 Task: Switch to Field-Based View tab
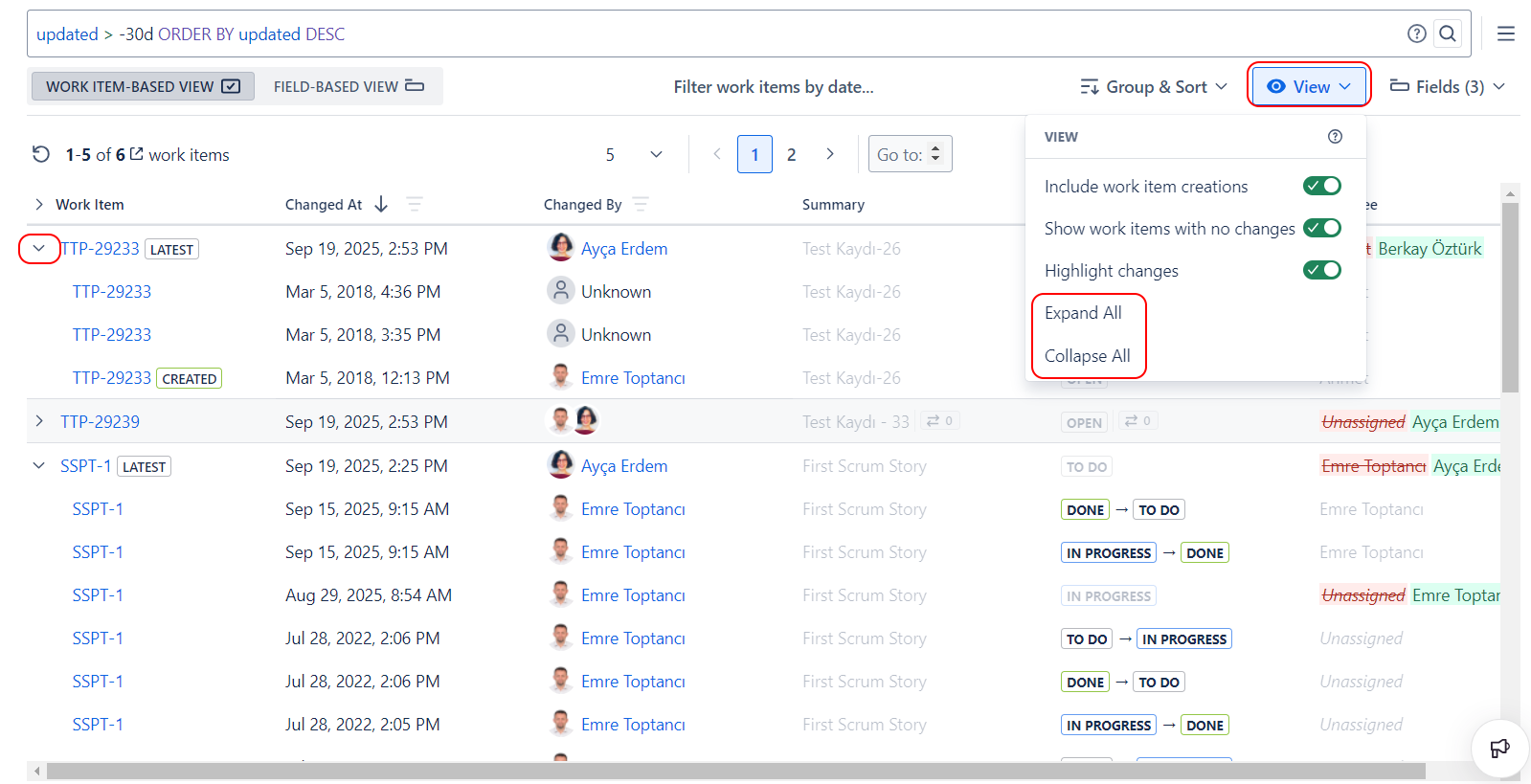click(348, 87)
